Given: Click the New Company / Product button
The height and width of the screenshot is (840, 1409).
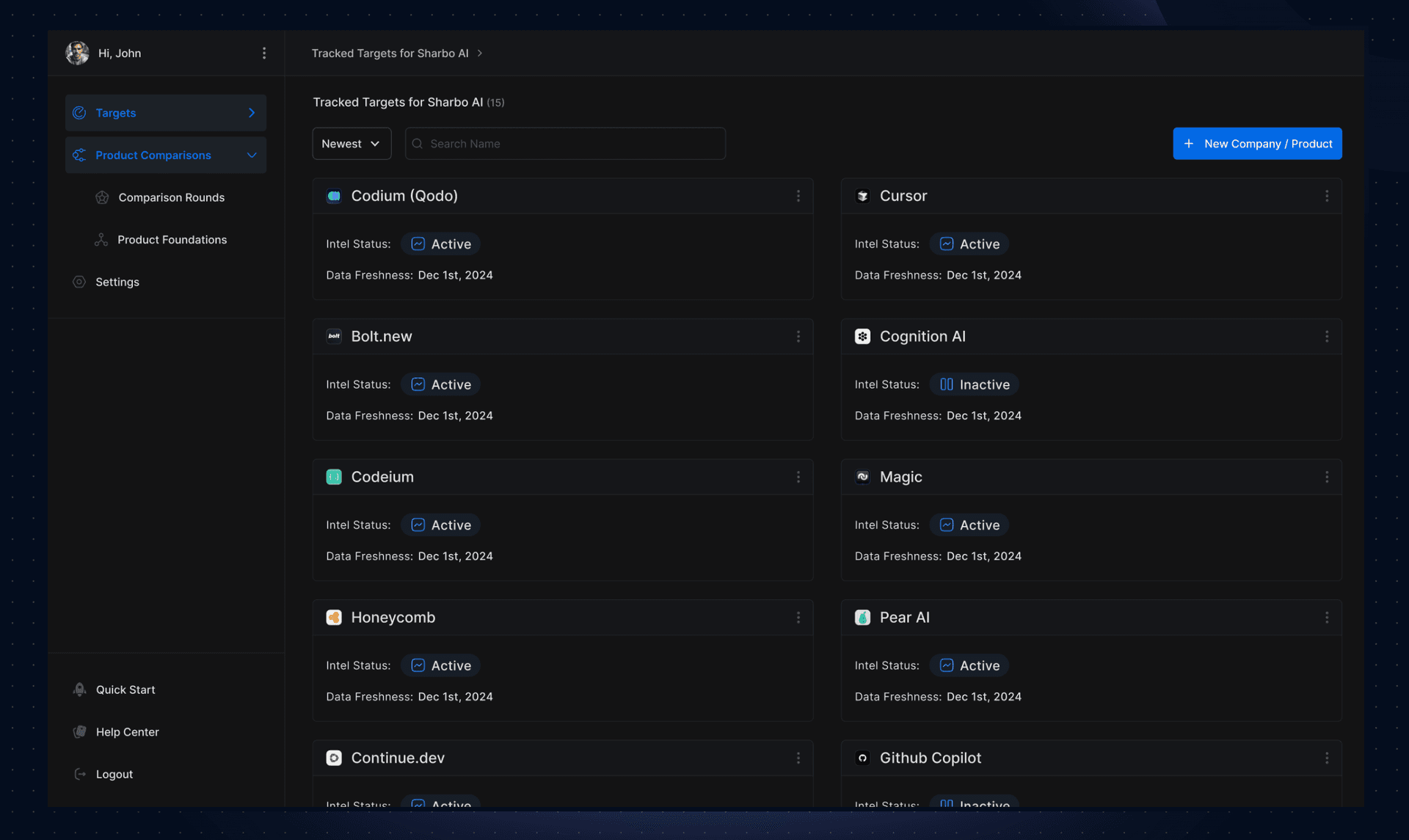Looking at the screenshot, I should [1257, 144].
